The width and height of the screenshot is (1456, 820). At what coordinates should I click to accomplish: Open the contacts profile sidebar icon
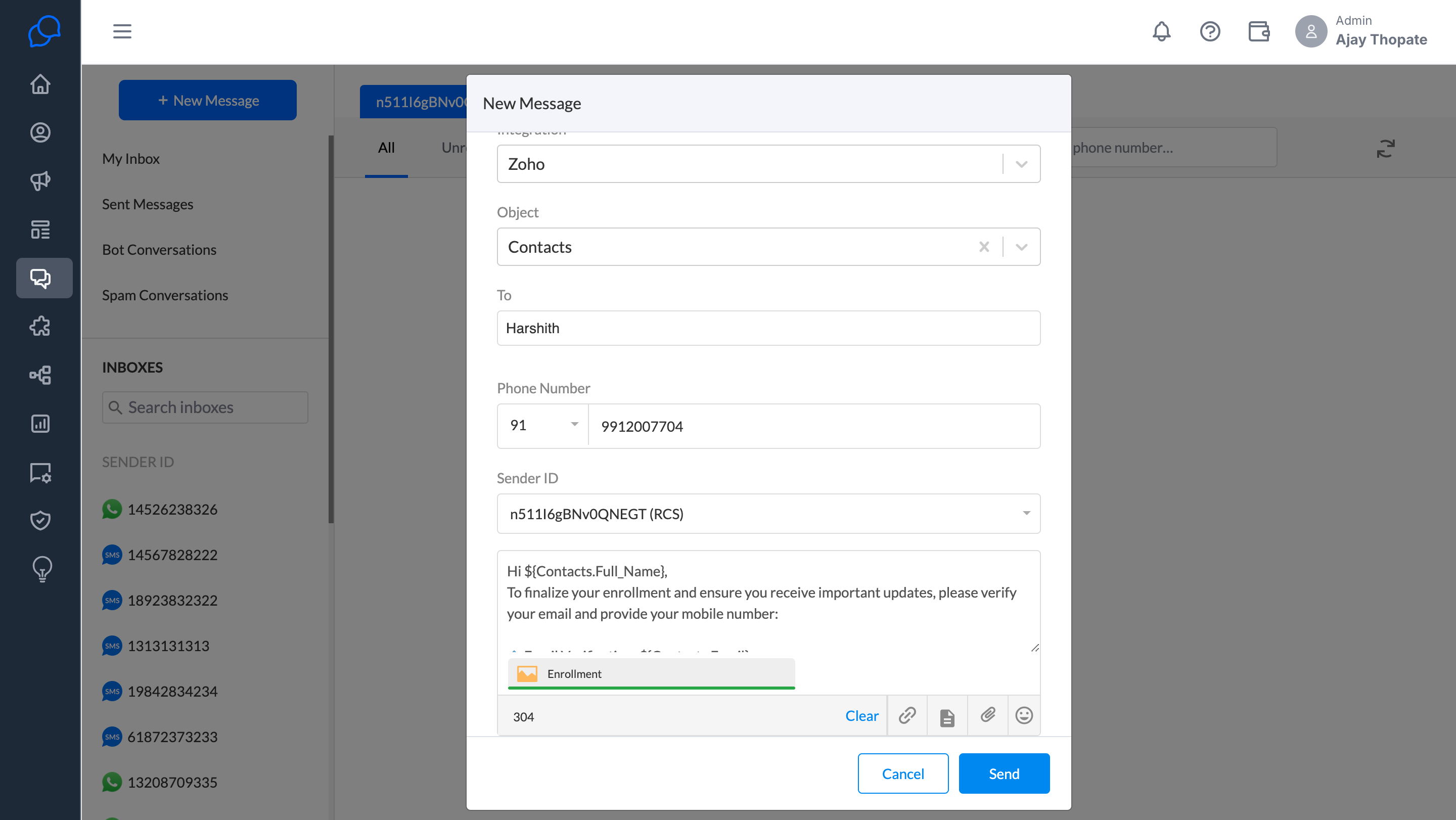point(40,132)
